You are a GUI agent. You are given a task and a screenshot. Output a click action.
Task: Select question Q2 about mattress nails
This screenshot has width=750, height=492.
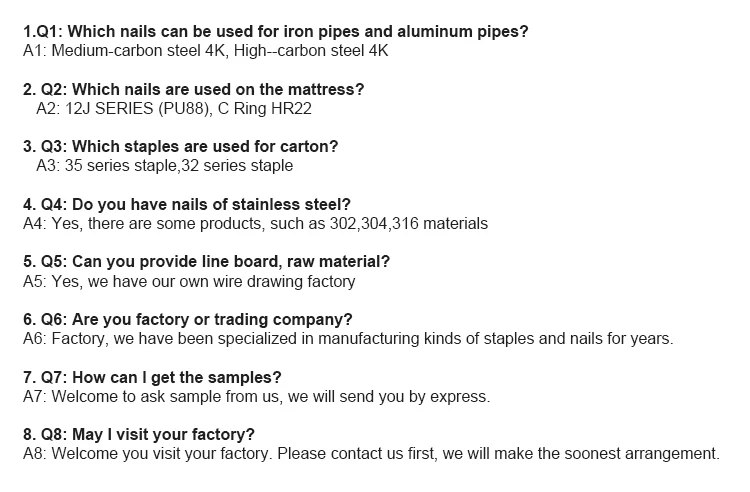coord(193,89)
